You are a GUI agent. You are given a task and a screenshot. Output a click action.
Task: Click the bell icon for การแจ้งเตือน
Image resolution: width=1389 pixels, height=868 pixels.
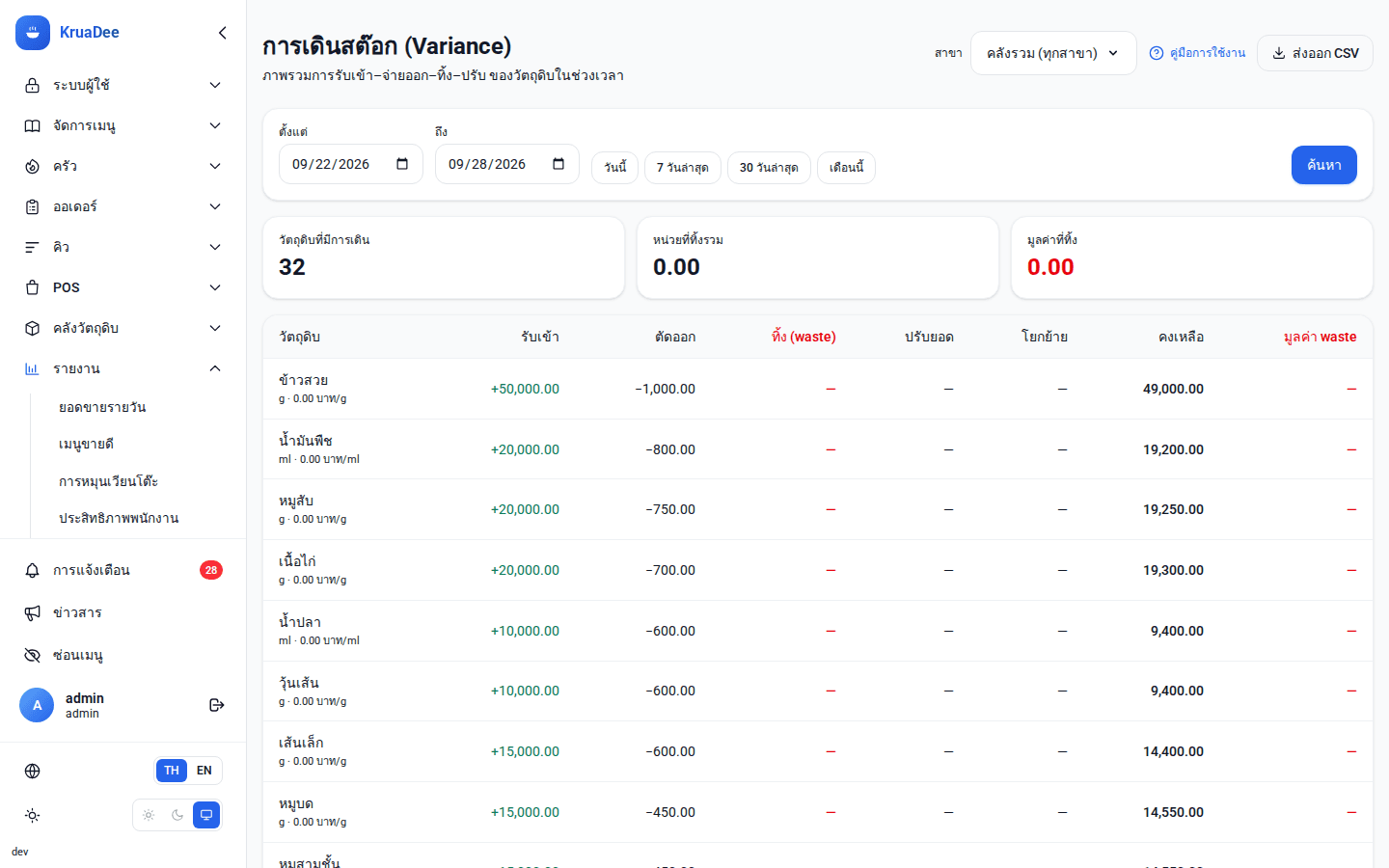(32, 570)
